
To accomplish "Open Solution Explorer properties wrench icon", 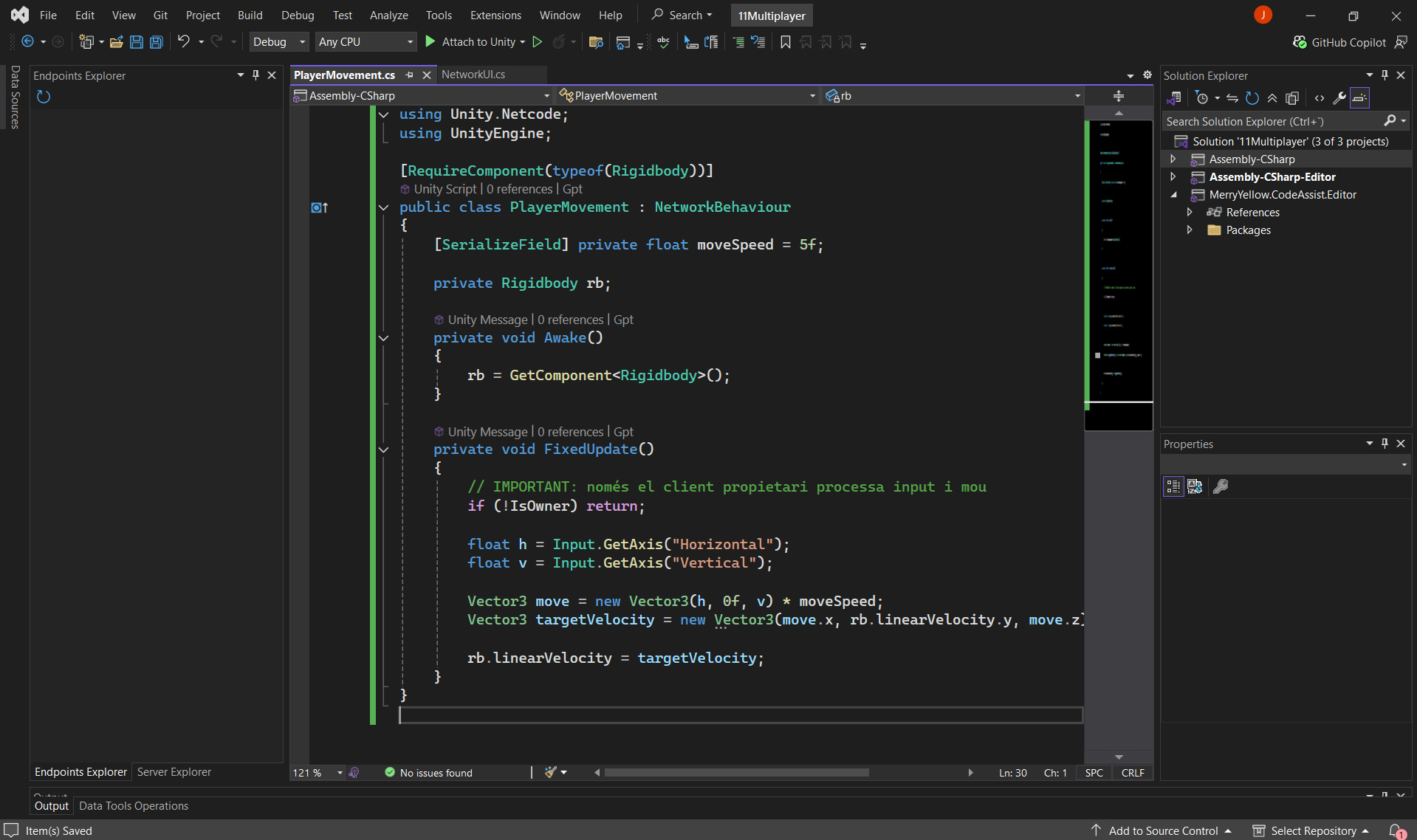I will point(1339,98).
